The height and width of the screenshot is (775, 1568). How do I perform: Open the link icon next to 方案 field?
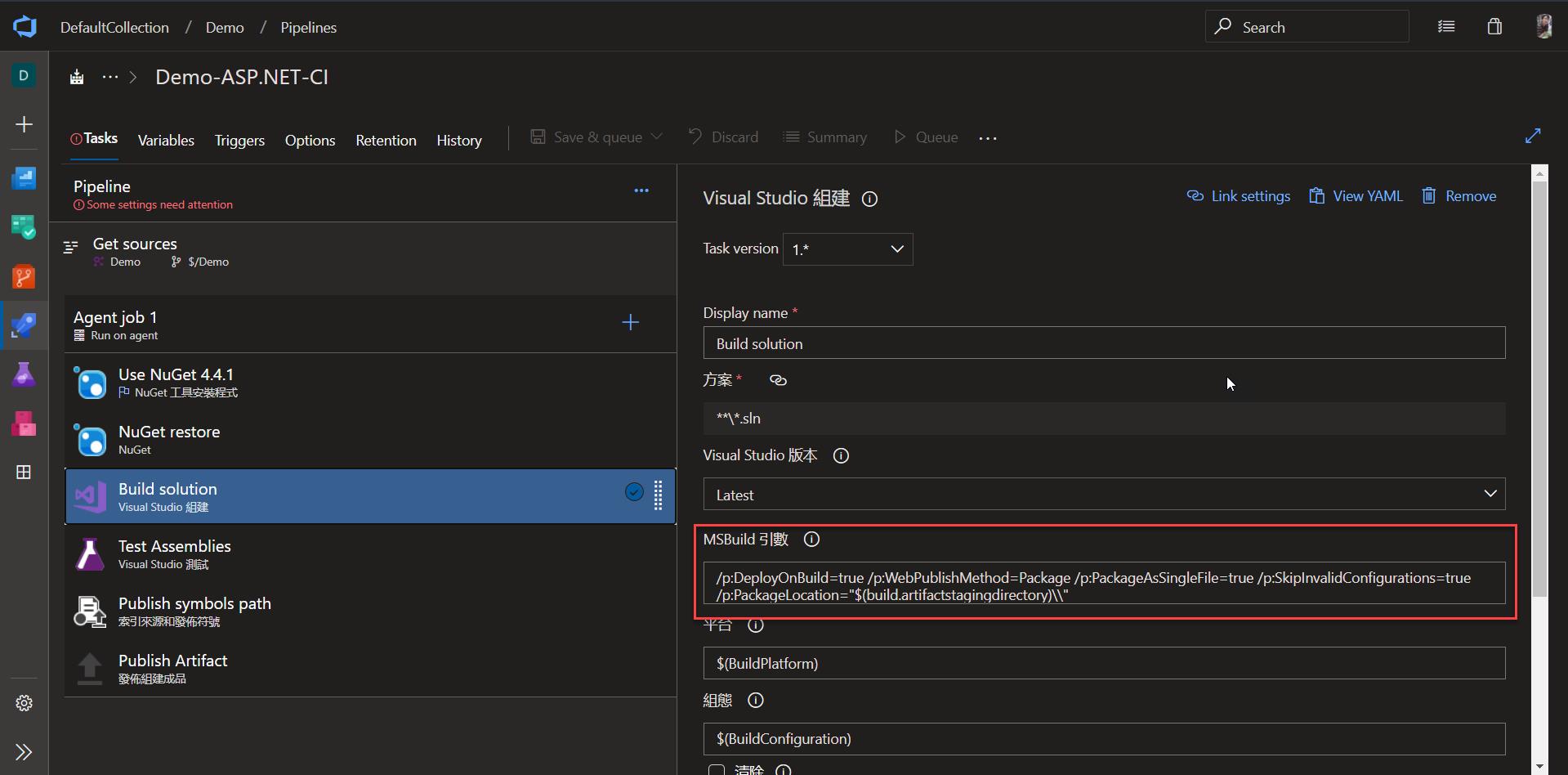click(777, 379)
